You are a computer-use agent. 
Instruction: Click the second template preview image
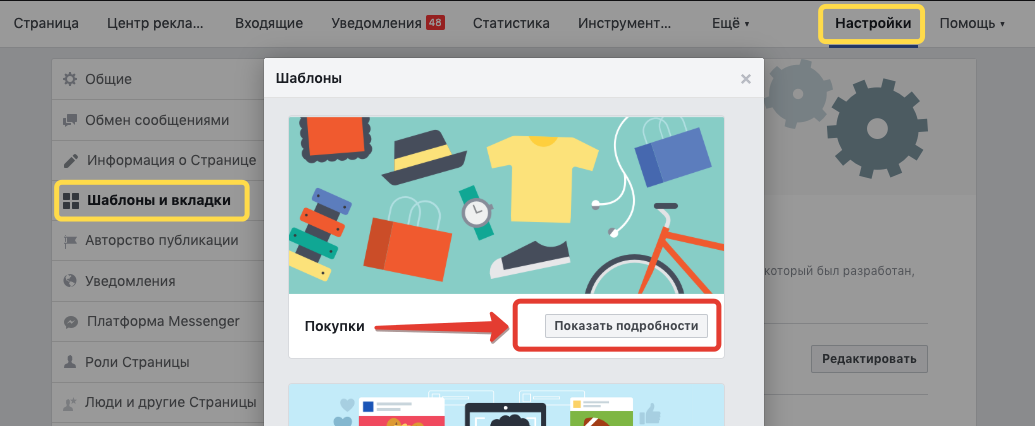pos(506,405)
